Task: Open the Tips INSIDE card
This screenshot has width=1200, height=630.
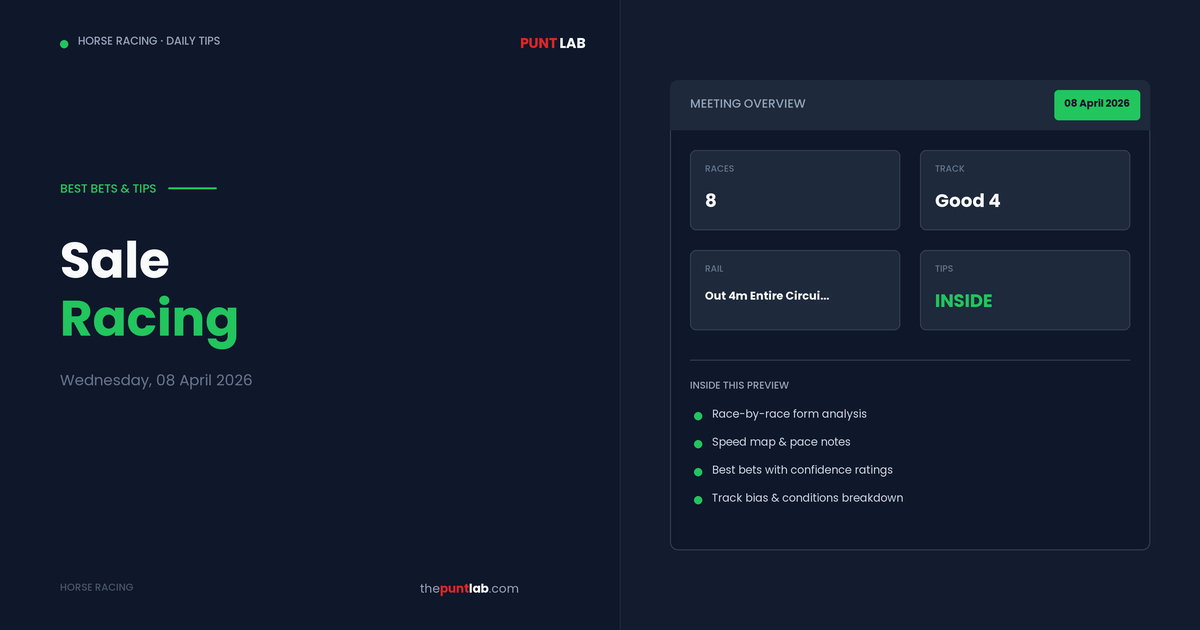Action: (x=1025, y=290)
